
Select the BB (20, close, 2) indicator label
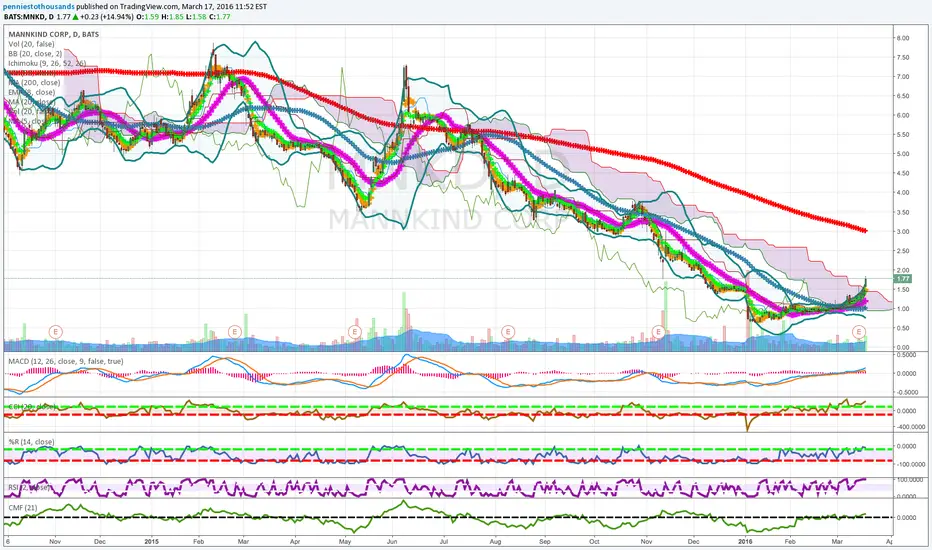click(x=35, y=54)
